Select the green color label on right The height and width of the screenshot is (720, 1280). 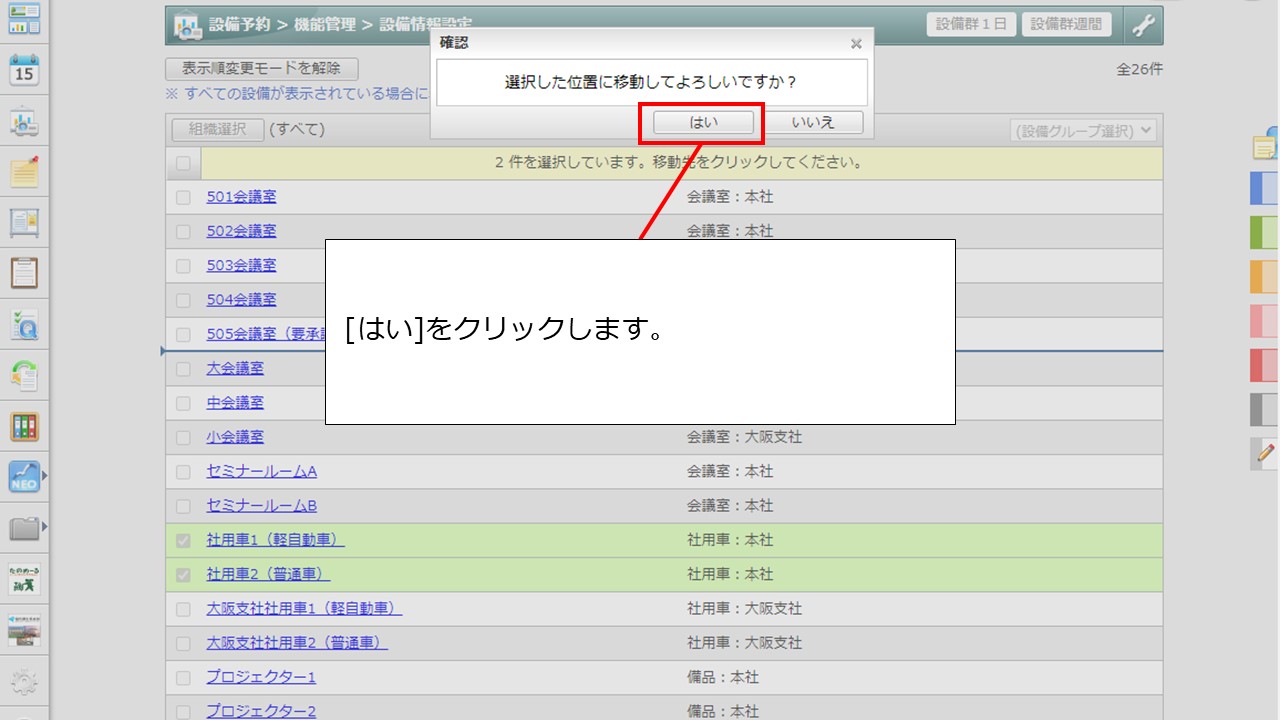[x=1265, y=233]
